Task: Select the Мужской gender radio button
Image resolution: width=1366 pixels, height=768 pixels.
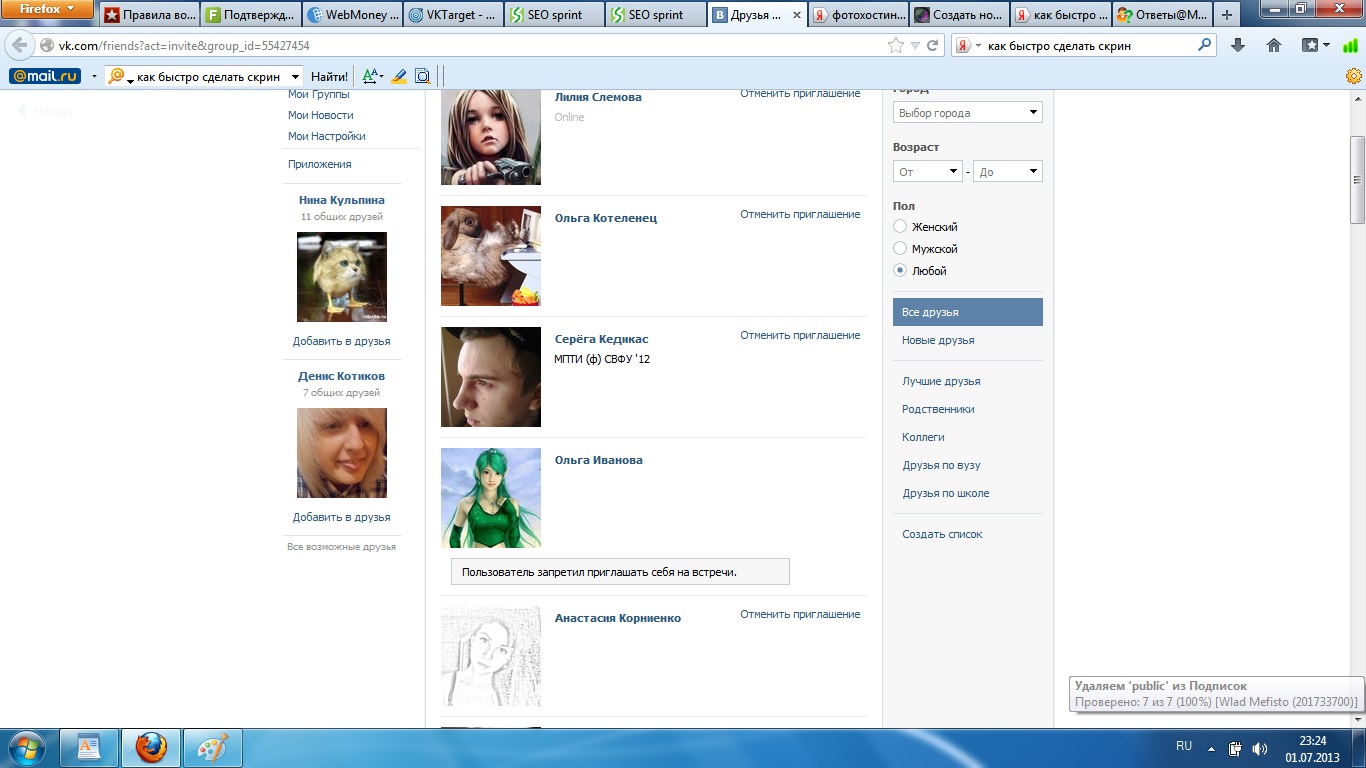Action: point(900,249)
